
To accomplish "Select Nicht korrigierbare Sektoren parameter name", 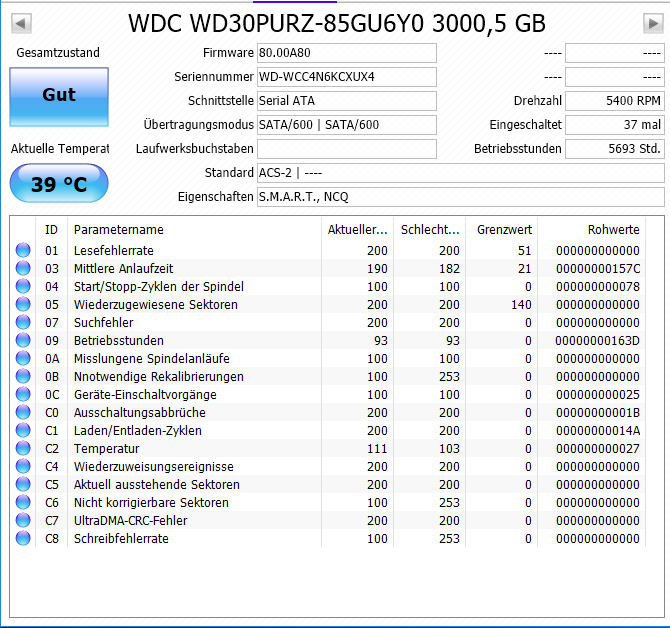I will point(151,502).
